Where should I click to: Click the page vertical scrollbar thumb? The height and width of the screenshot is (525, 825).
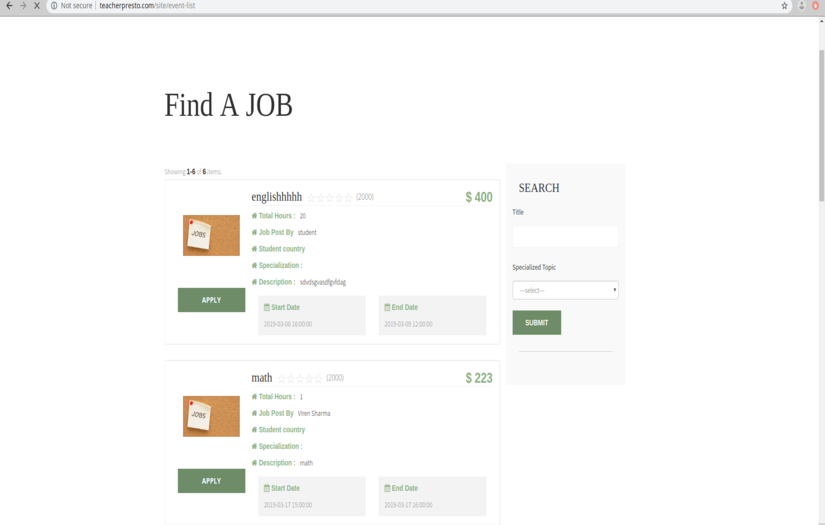tap(821, 125)
